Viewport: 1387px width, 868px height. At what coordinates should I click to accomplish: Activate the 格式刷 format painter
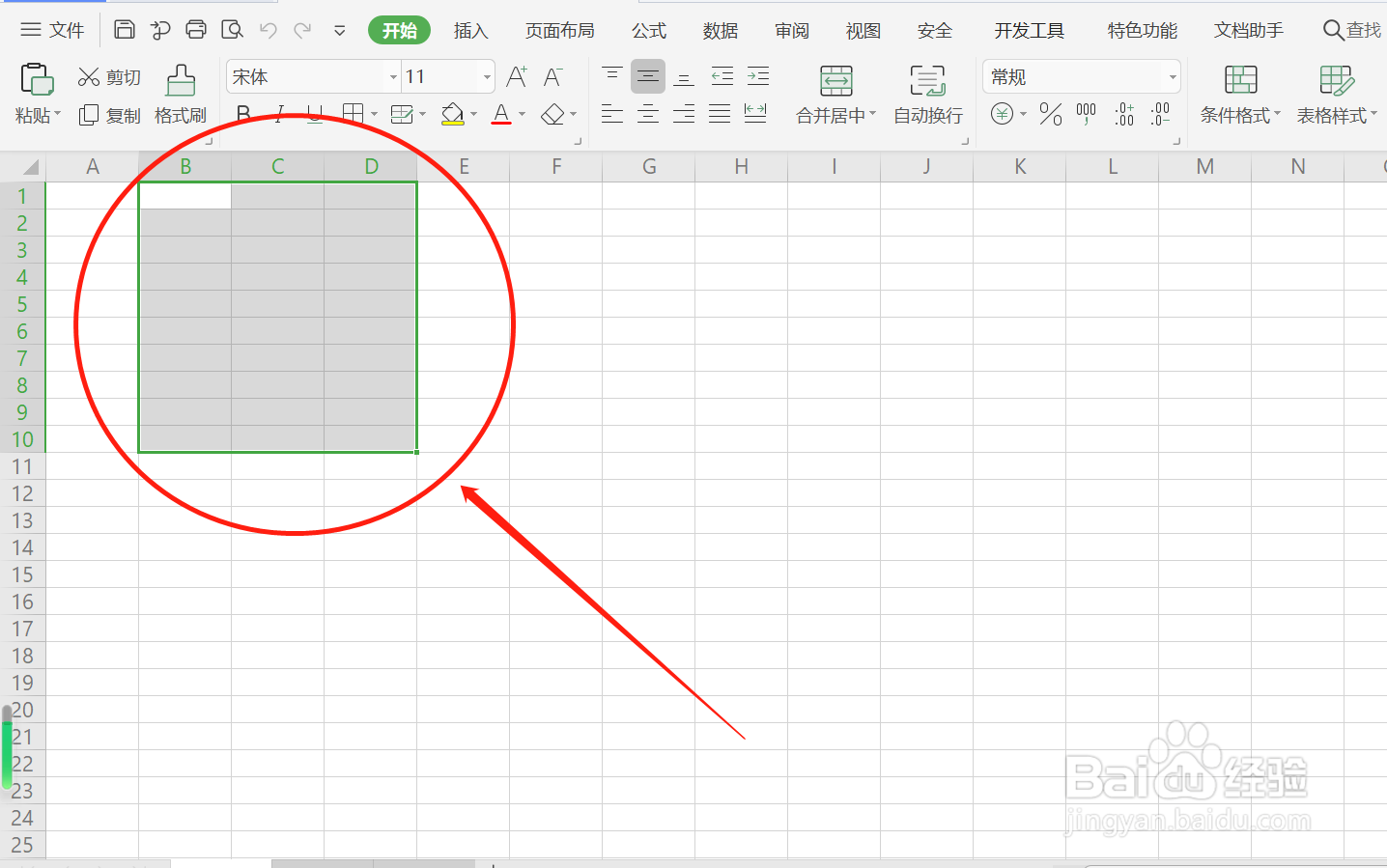[x=181, y=95]
